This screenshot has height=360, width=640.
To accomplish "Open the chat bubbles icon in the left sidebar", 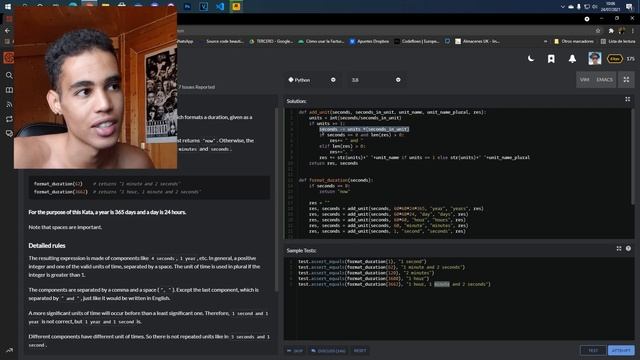I will click(x=9, y=133).
